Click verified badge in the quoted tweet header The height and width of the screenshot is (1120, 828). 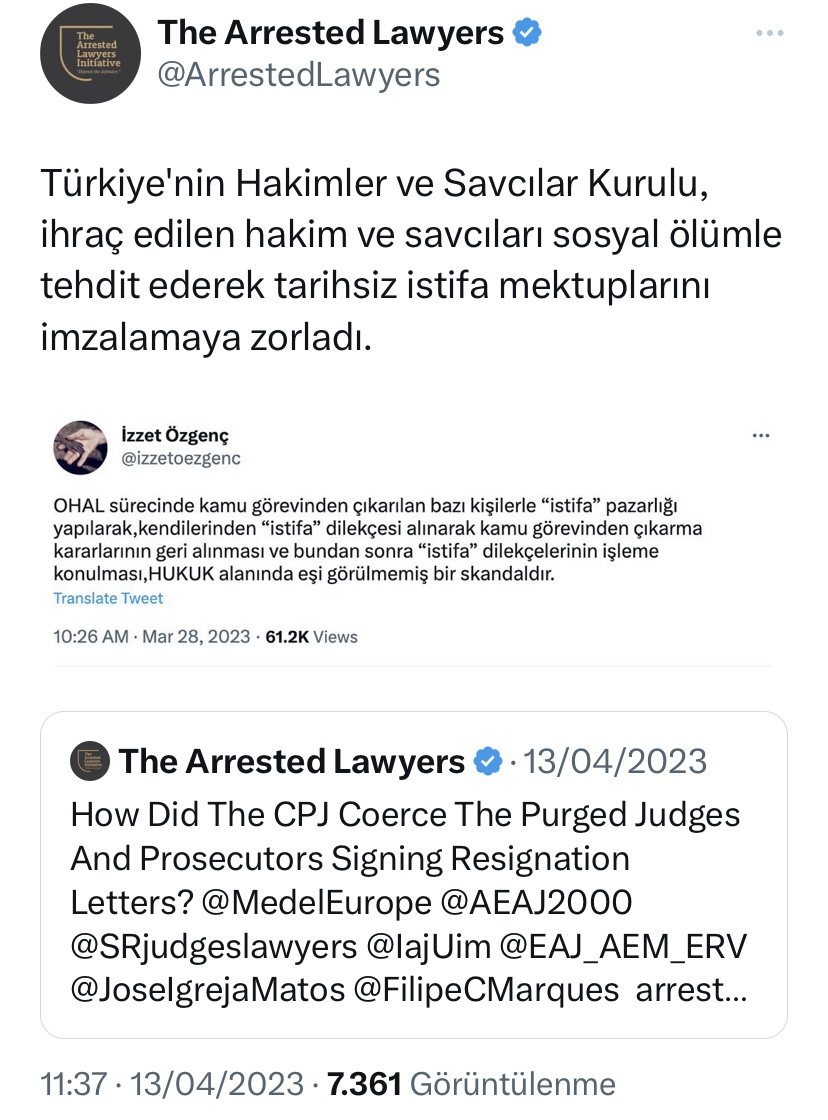pyautogui.click(x=489, y=761)
